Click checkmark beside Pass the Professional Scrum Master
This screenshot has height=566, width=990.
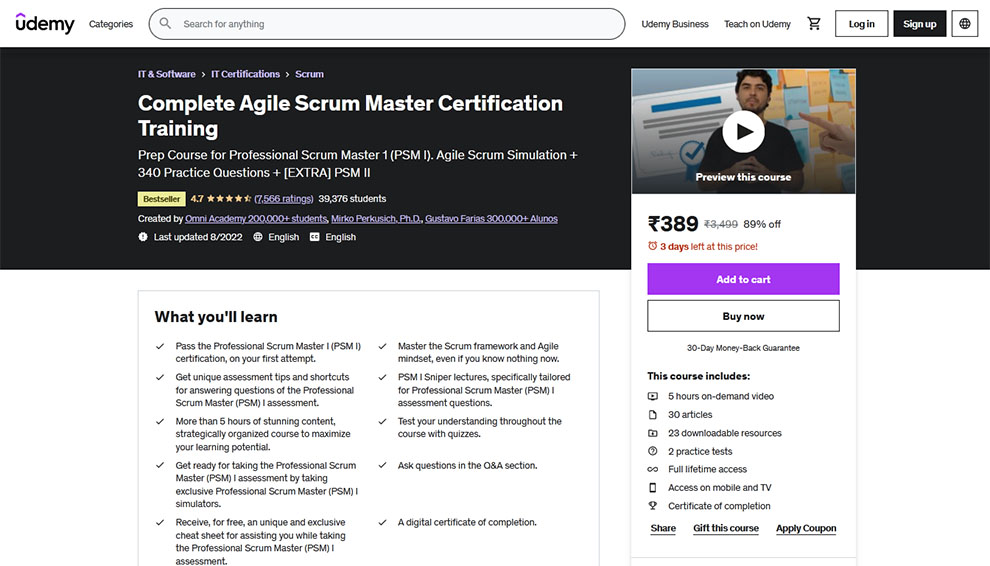pyautogui.click(x=160, y=346)
